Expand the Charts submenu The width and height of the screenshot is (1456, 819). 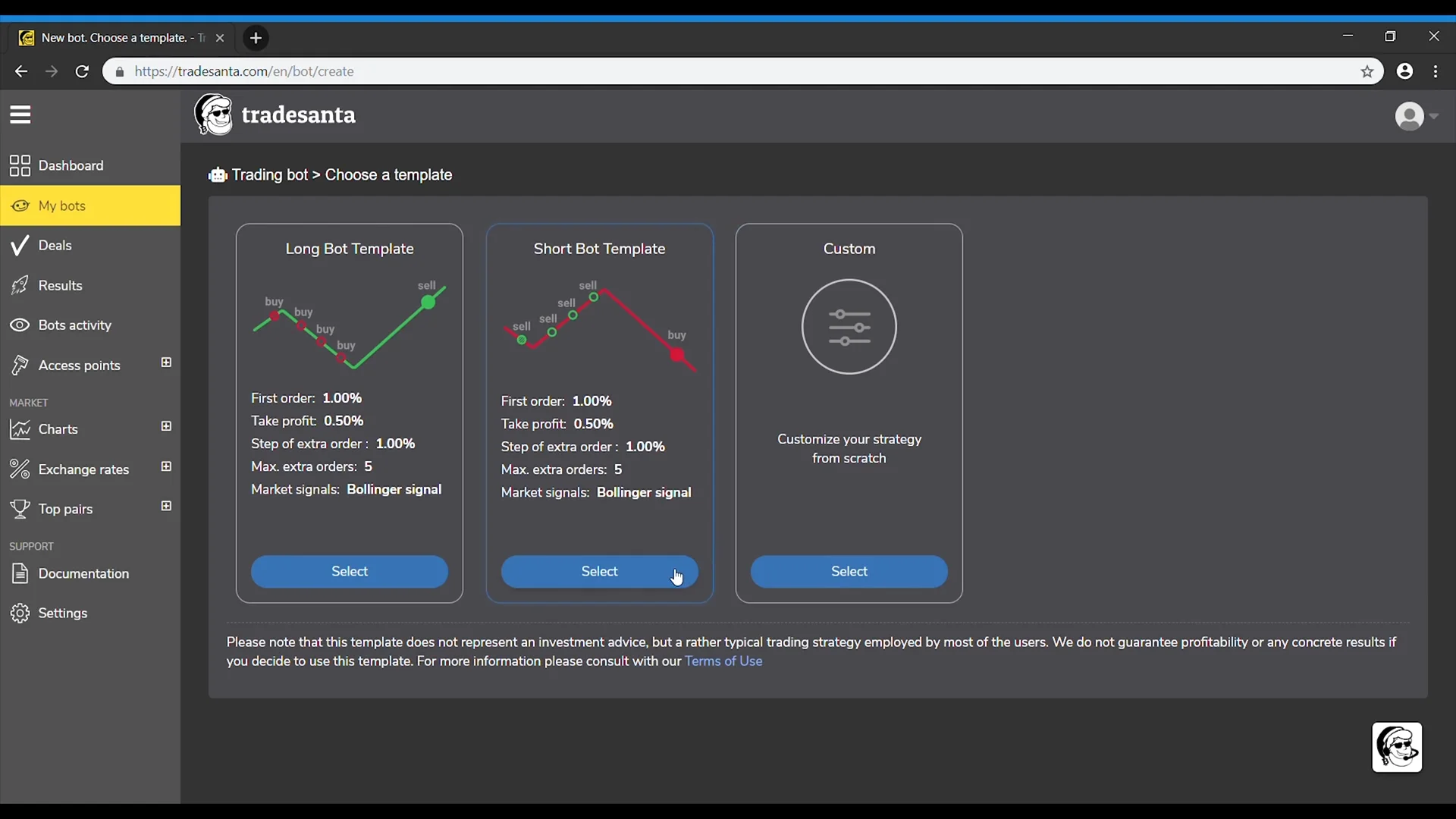[x=166, y=426]
